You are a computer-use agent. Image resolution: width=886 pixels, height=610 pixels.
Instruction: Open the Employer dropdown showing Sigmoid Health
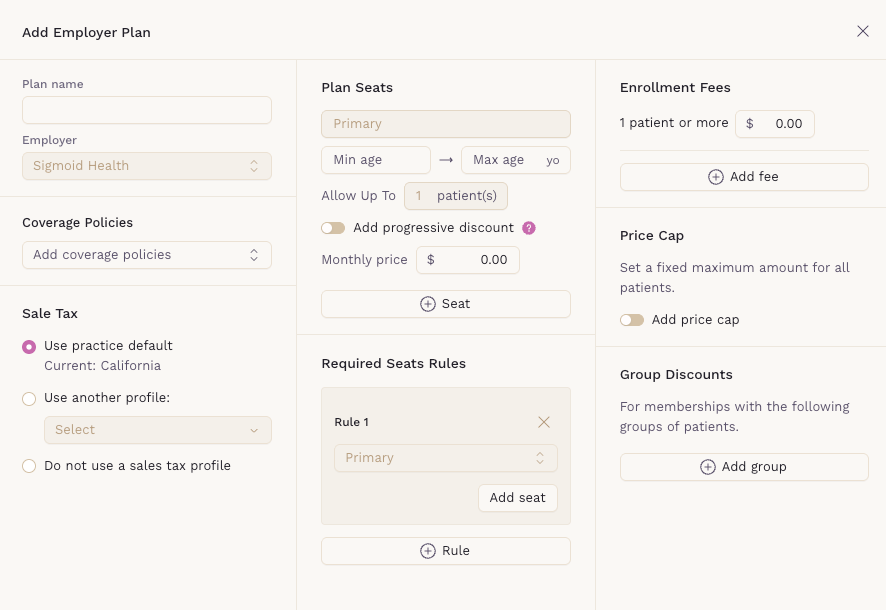click(147, 166)
